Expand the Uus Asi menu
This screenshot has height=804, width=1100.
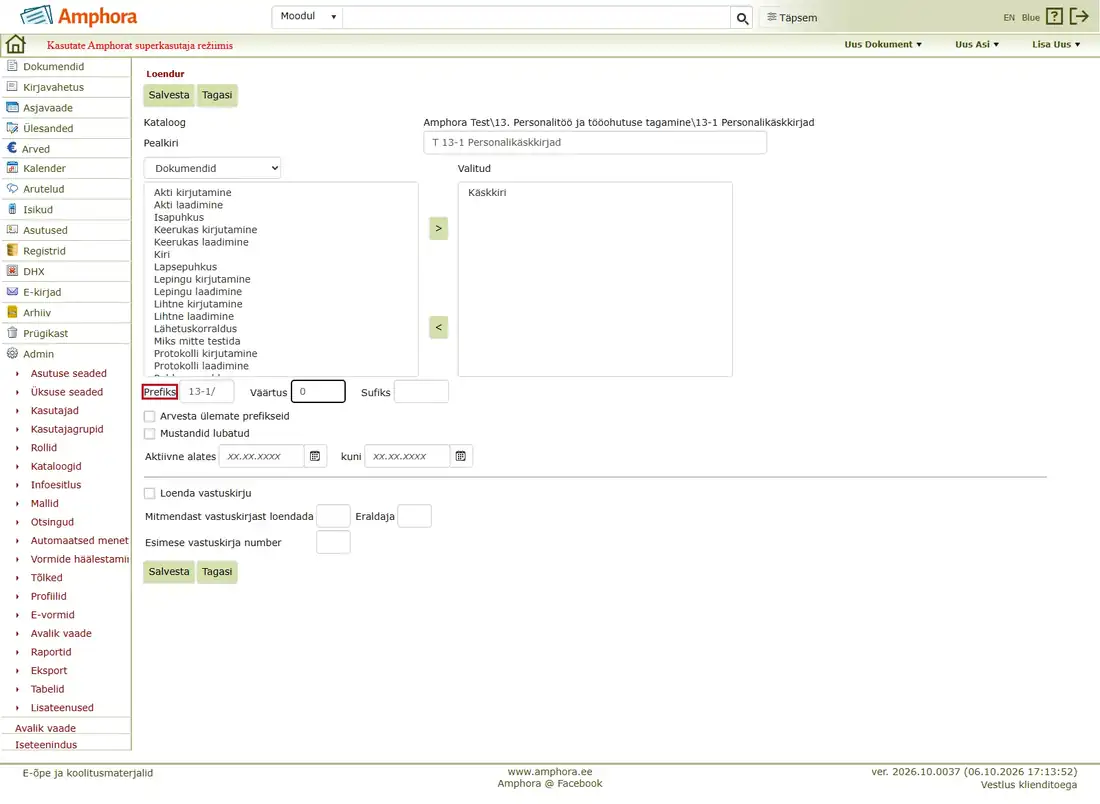[977, 44]
